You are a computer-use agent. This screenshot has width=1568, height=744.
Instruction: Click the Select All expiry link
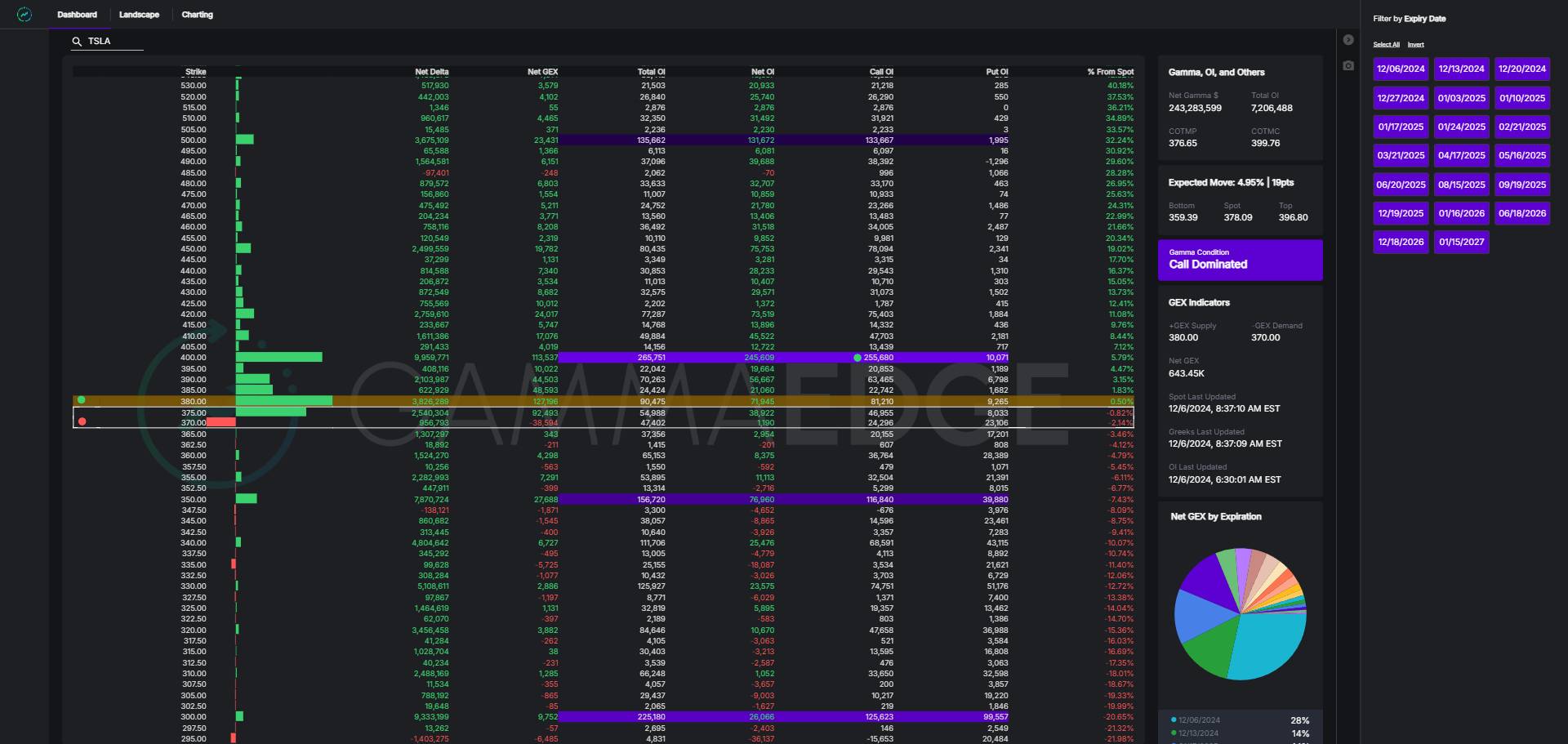coord(1386,45)
